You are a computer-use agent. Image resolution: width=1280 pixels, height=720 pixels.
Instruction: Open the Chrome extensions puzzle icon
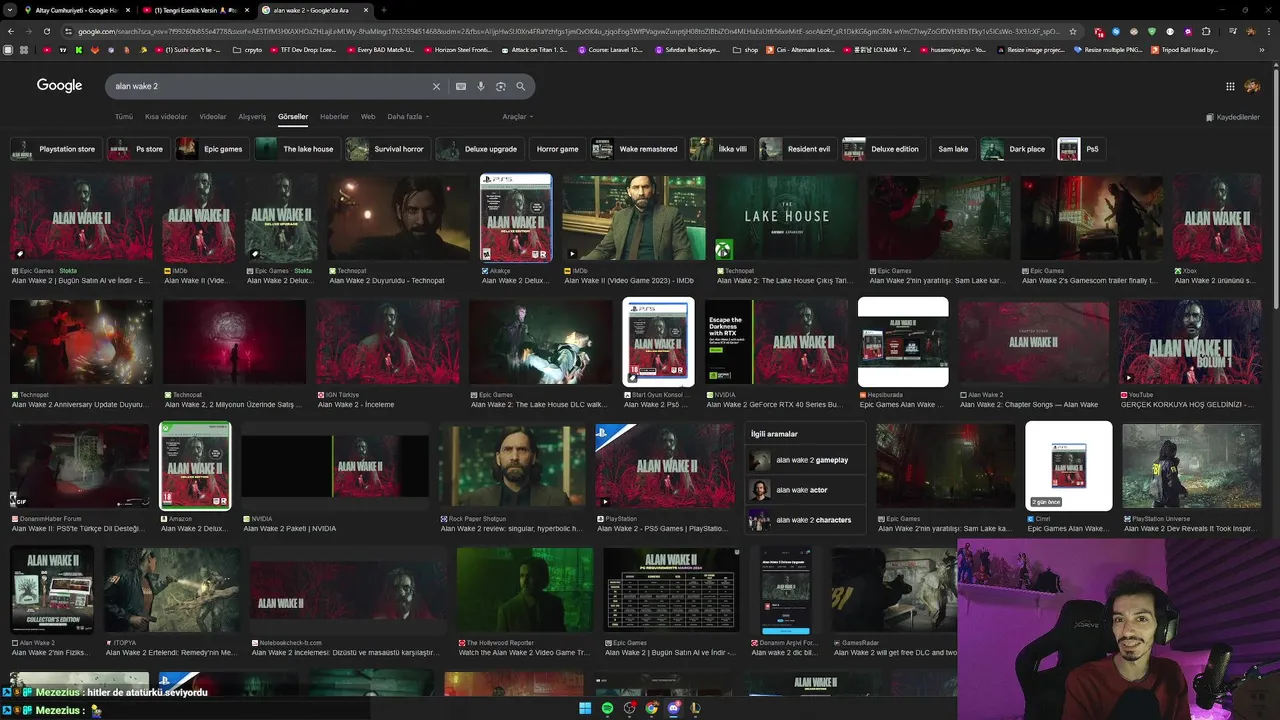click(x=1206, y=31)
